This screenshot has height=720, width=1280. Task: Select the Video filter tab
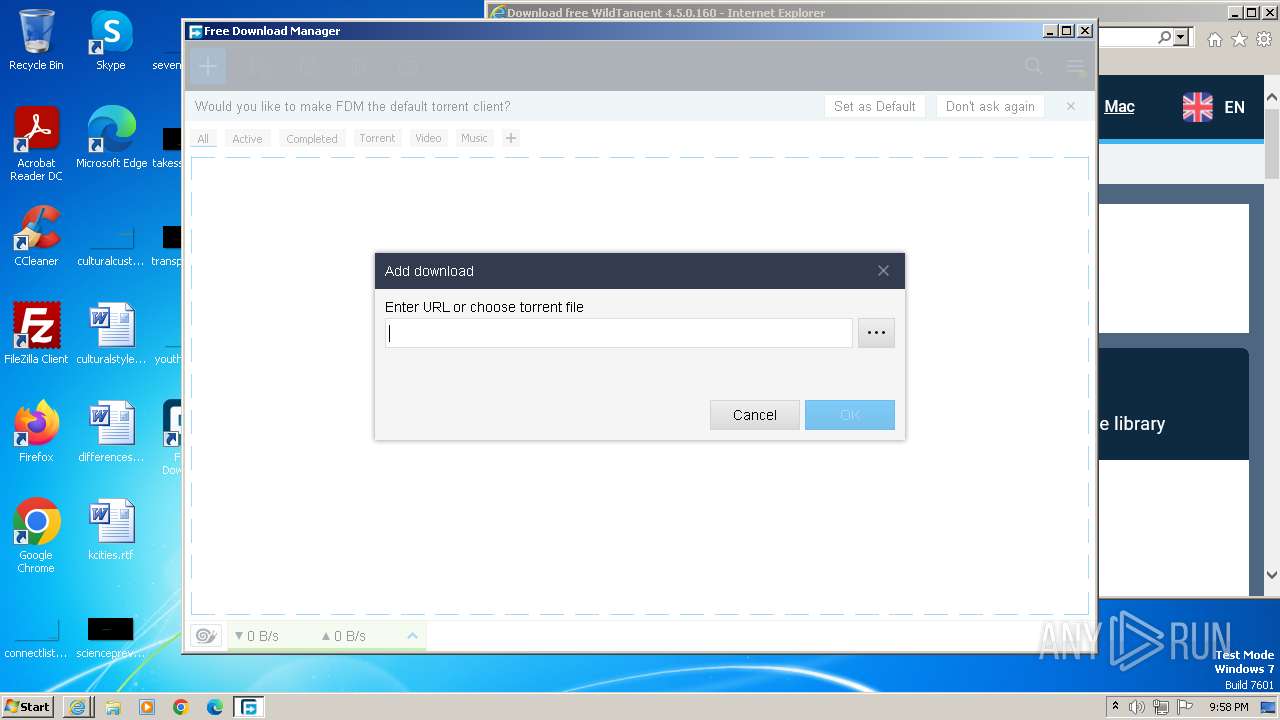pyautogui.click(x=428, y=138)
